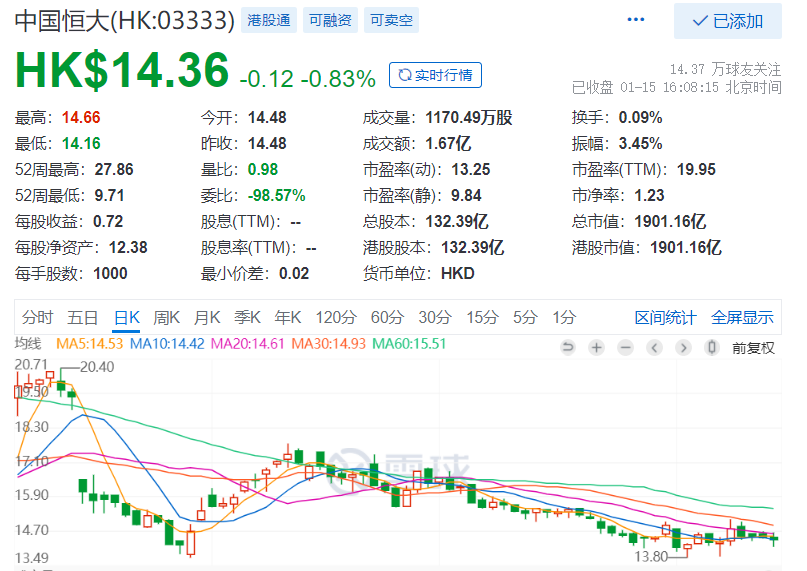Select the 周K chart tab
The image size is (807, 571).
point(166,317)
